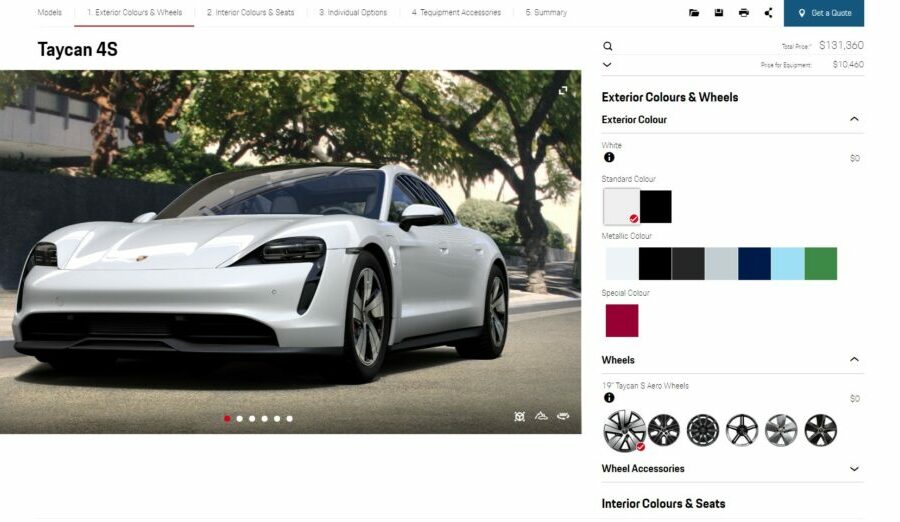
Task: Jump to the third car image dot
Action: [252, 419]
